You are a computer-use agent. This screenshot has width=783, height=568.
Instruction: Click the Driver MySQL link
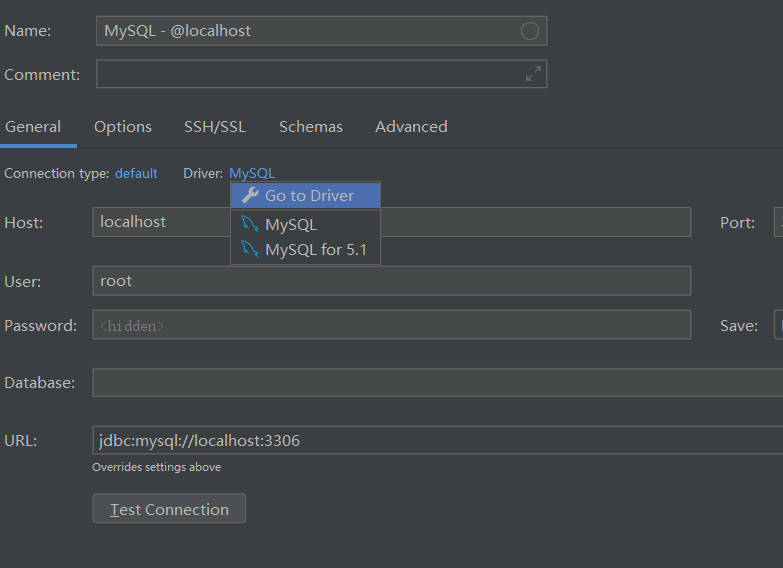[252, 173]
